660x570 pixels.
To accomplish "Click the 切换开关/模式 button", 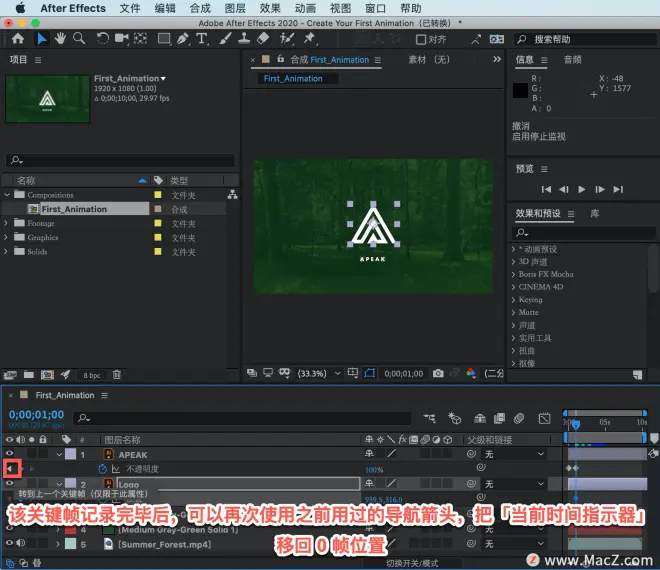I will click(x=412, y=563).
